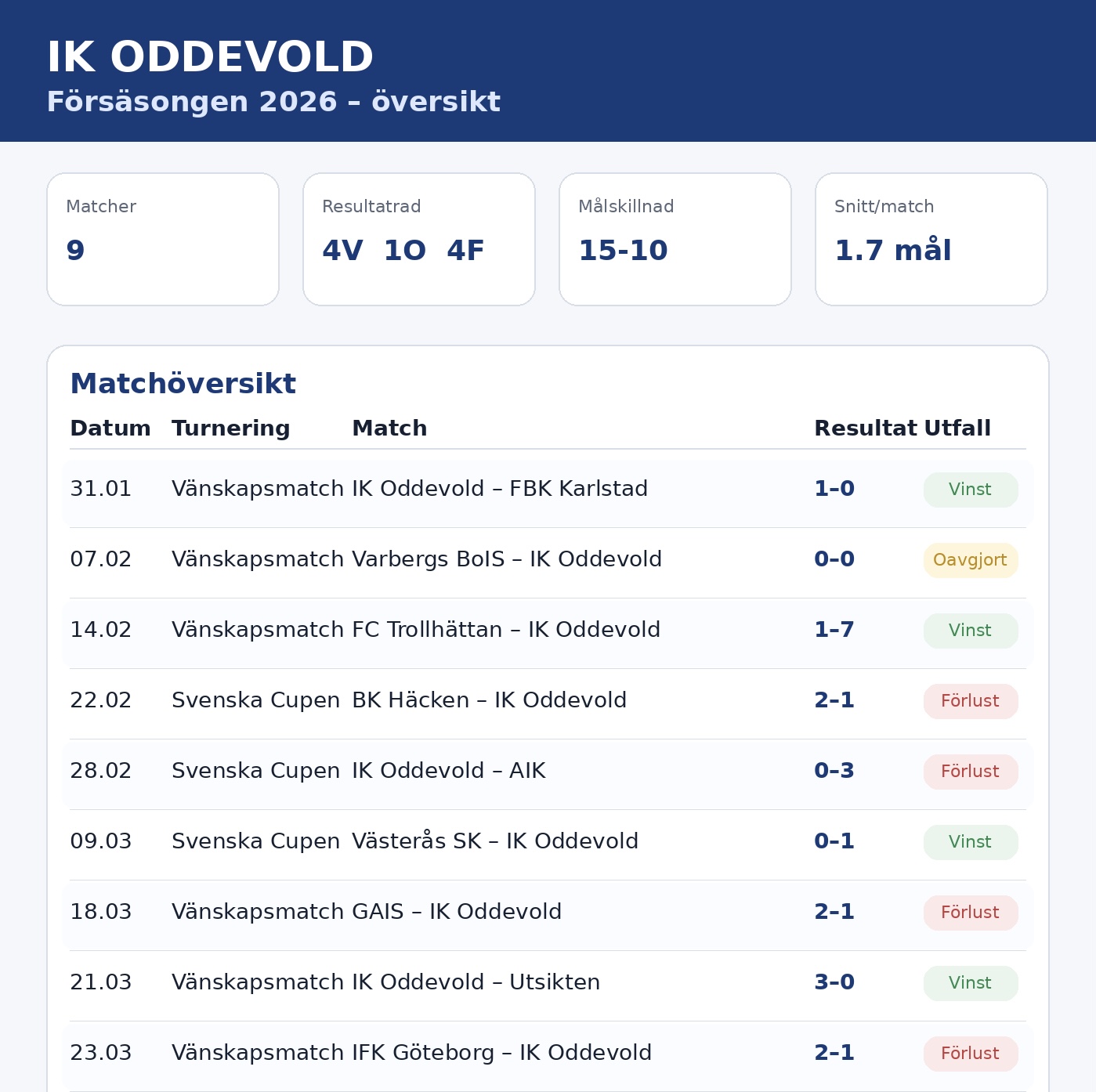Click the Vinst badge for the Utsikten match
The height and width of the screenshot is (1092, 1096).
point(971,983)
